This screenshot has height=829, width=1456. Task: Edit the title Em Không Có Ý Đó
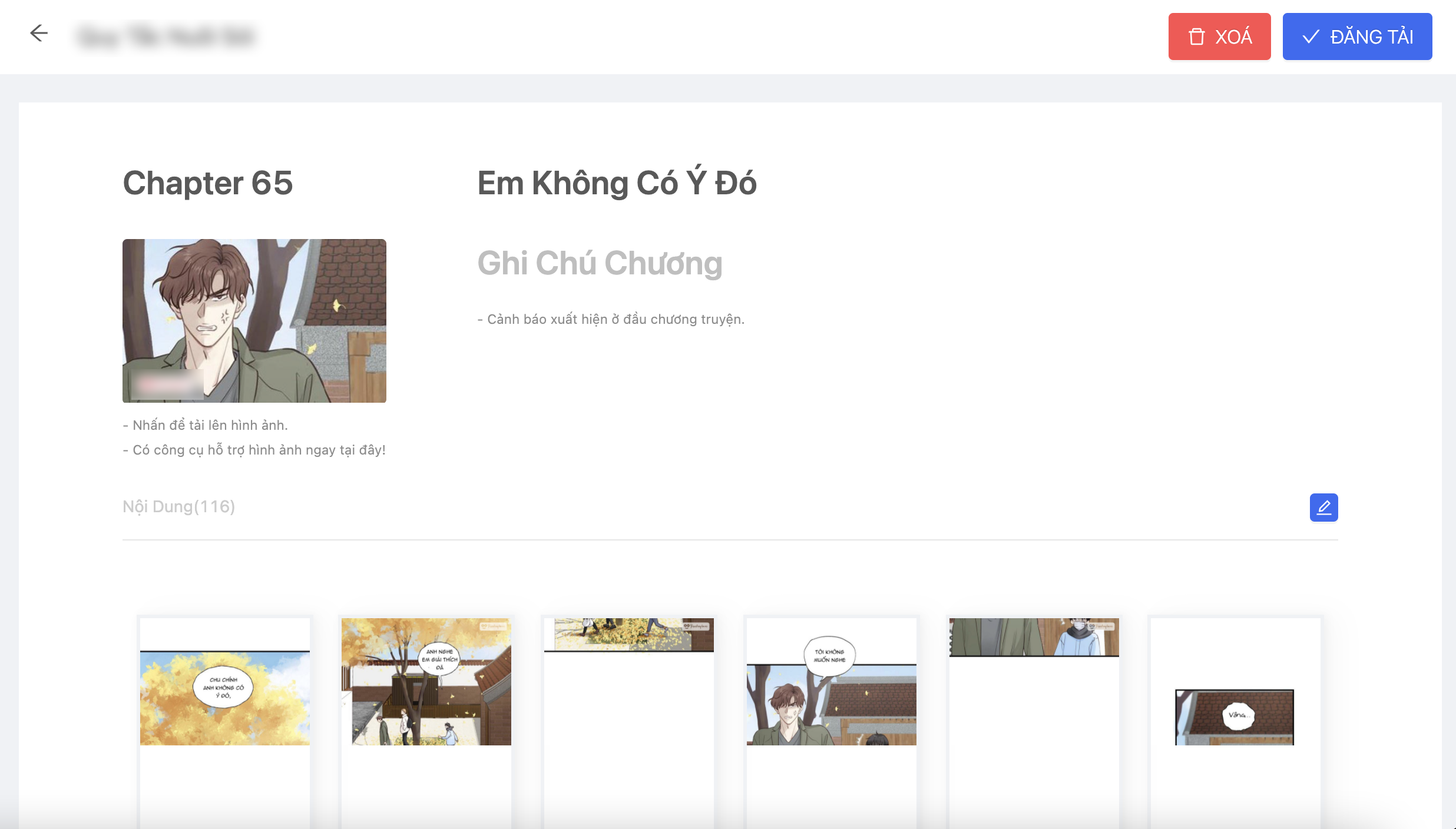pos(617,183)
